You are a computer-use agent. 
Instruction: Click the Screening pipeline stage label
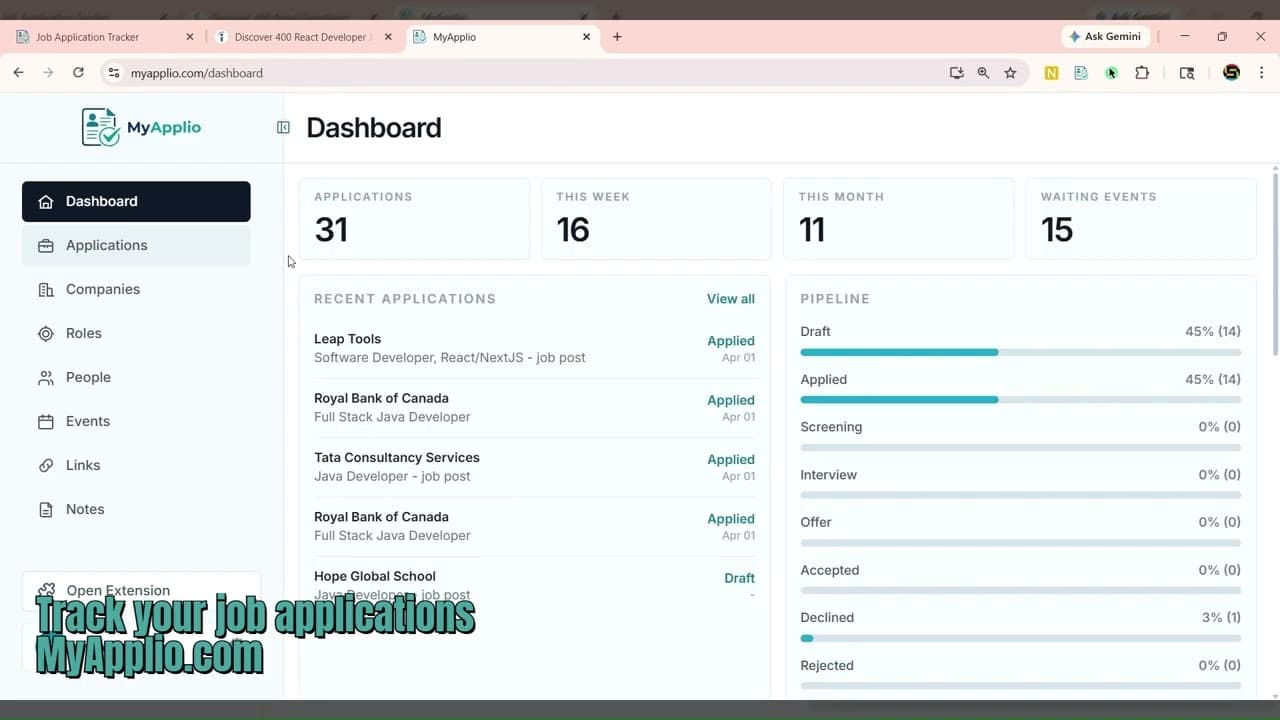(x=831, y=427)
